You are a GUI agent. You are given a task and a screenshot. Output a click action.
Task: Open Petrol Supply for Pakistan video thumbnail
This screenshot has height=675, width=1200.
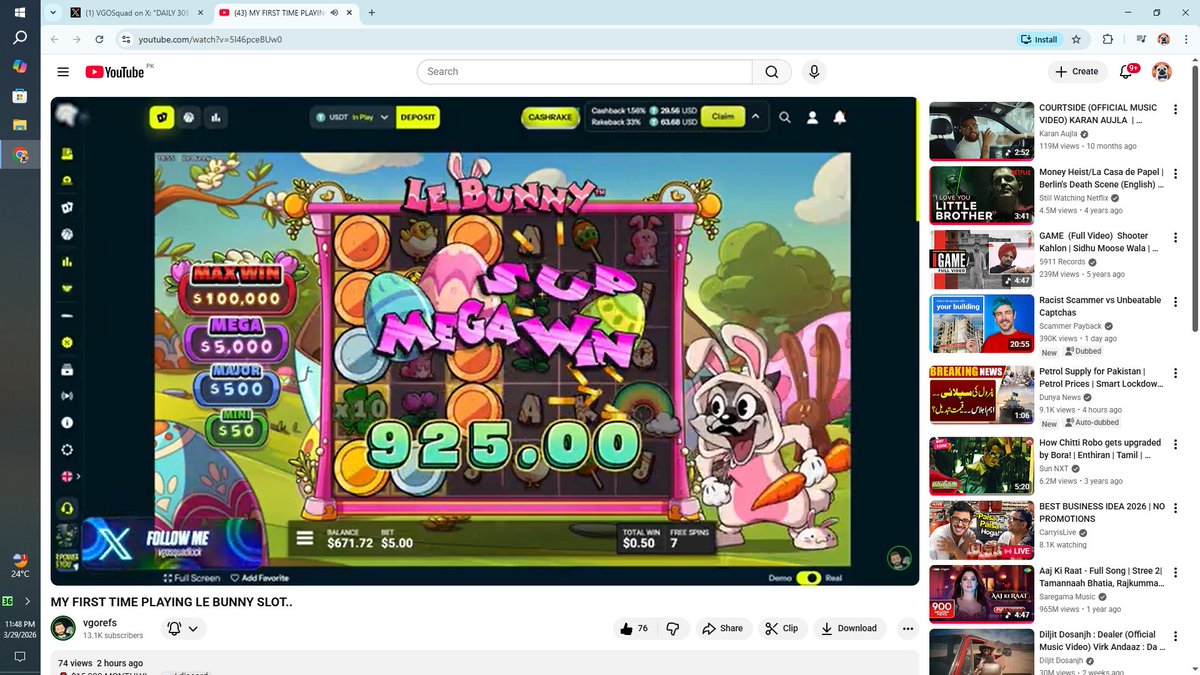[x=981, y=395]
